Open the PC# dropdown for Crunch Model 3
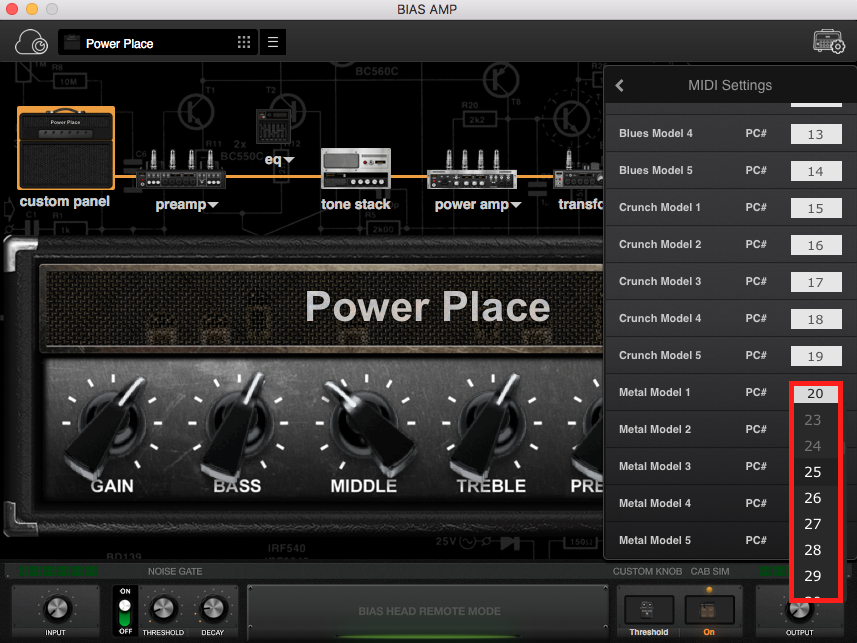This screenshot has height=643, width=857. (816, 282)
